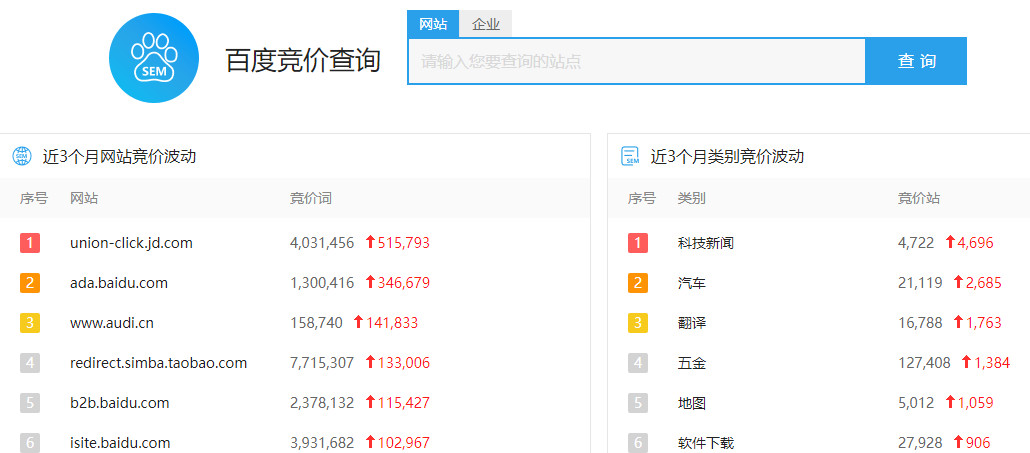The image size is (1030, 453).
Task: Click the globe icon beside 近3个月网站竞价波动
Action: [x=22, y=156]
